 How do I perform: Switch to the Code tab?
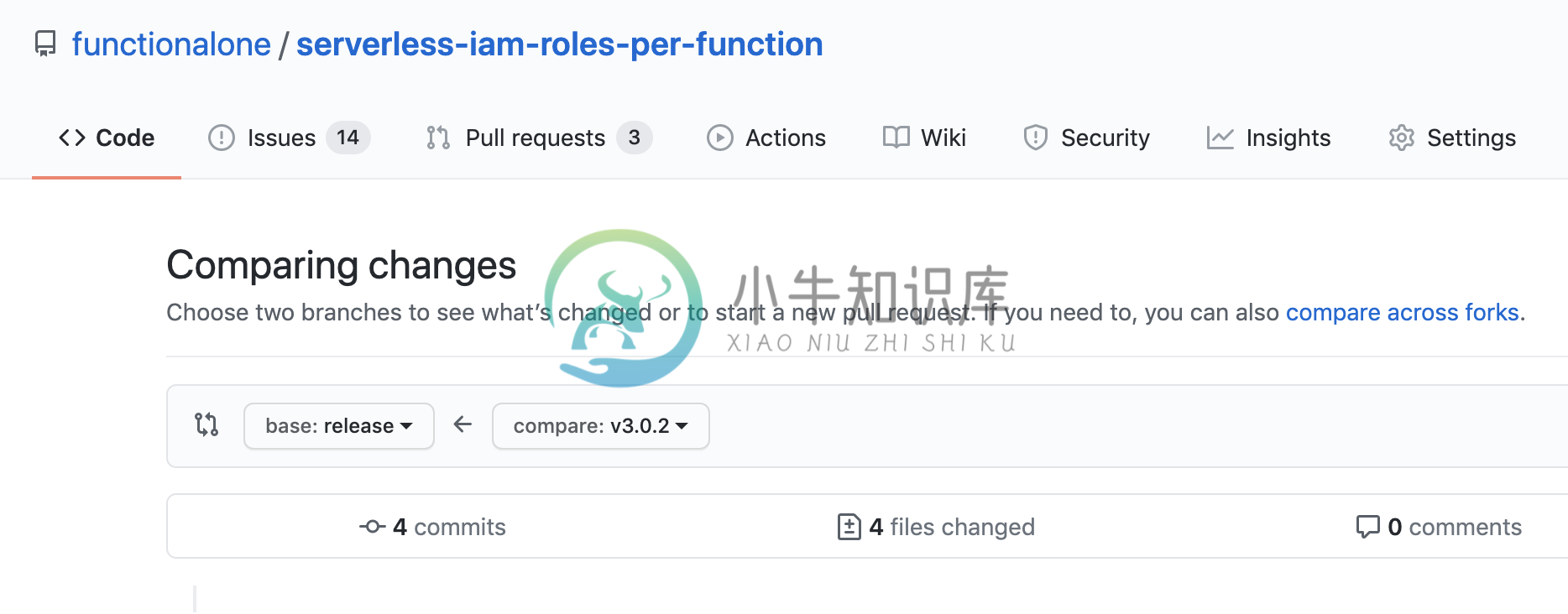click(107, 138)
